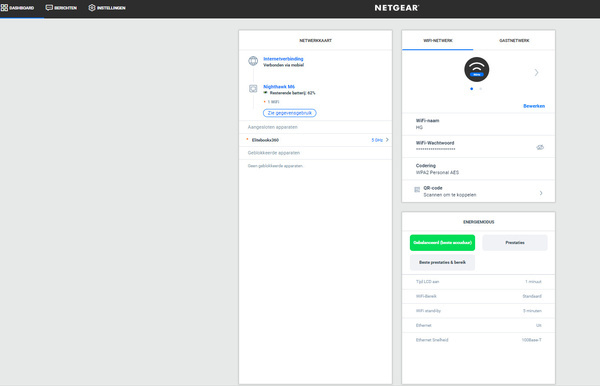
Task: Click the Dashboard grid icon
Action: click(x=4, y=8)
